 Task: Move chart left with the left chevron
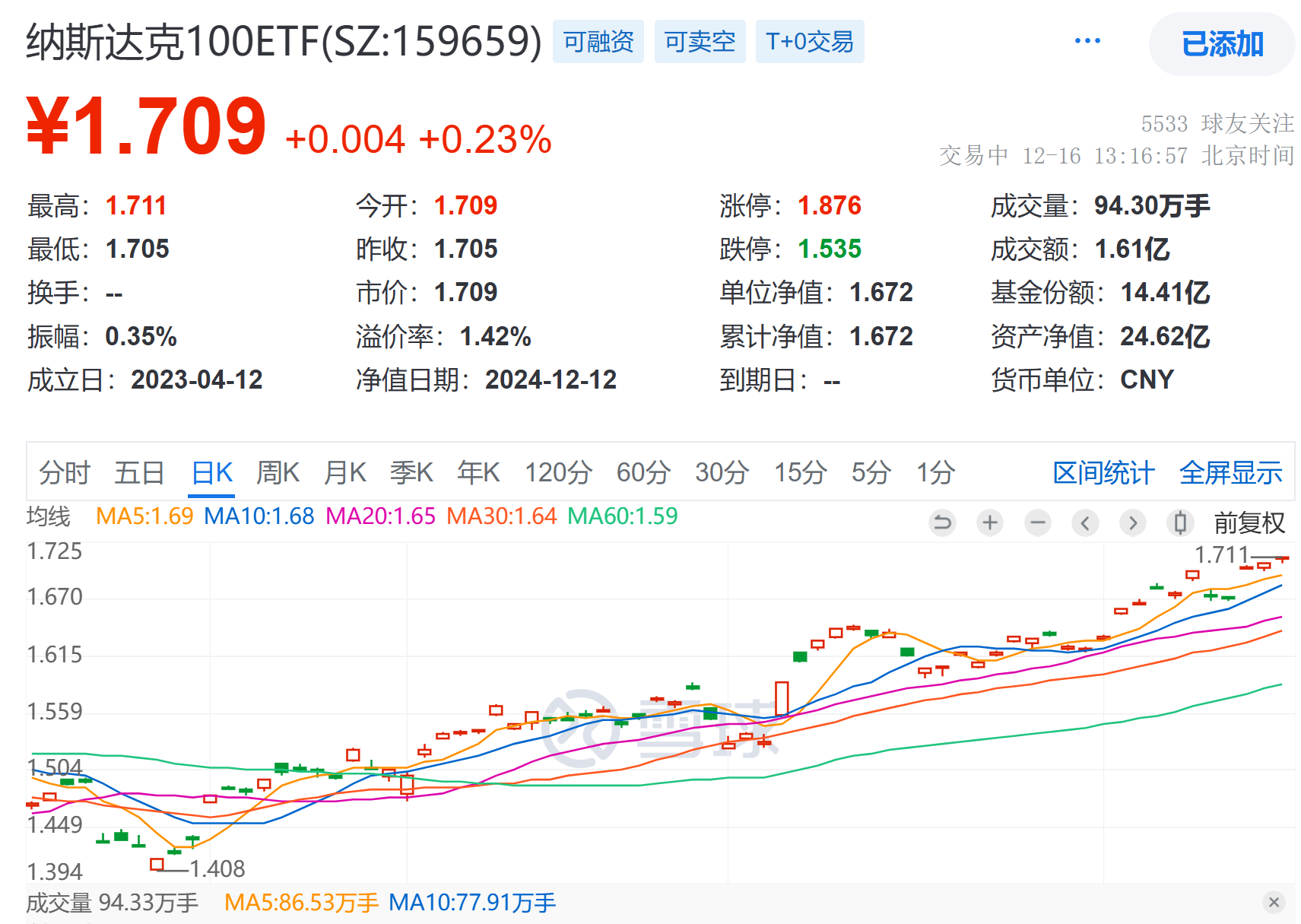[x=1085, y=522]
